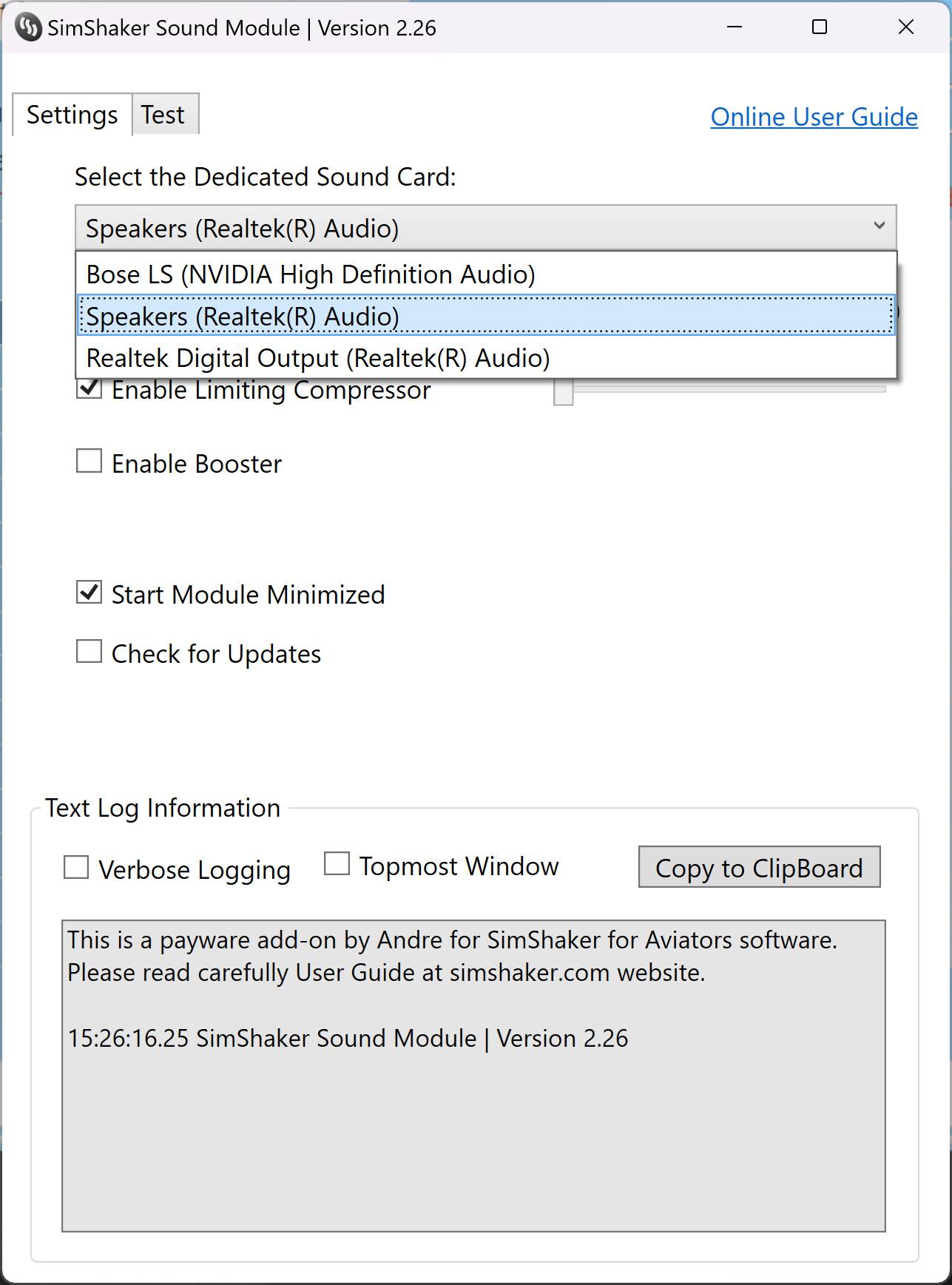The image size is (952, 1285).
Task: Click the limiting compressor slider thumb
Action: 564,392
